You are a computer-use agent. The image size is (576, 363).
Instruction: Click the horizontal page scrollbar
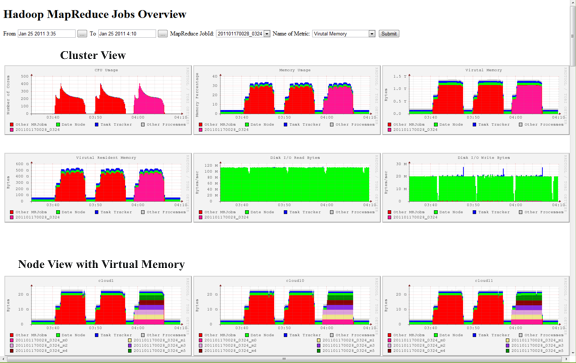[x=285, y=359]
